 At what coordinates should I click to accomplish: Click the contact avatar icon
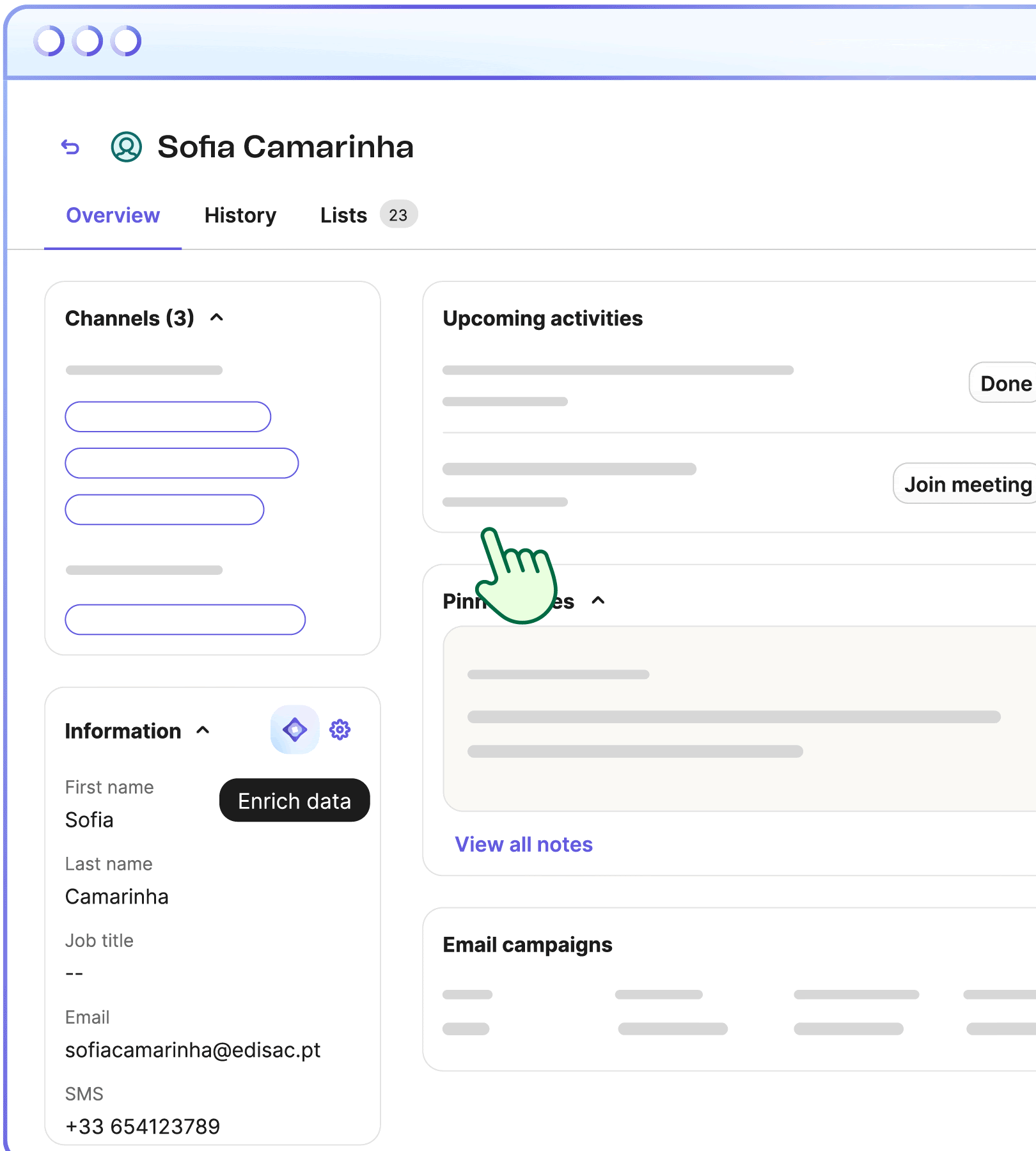click(127, 147)
